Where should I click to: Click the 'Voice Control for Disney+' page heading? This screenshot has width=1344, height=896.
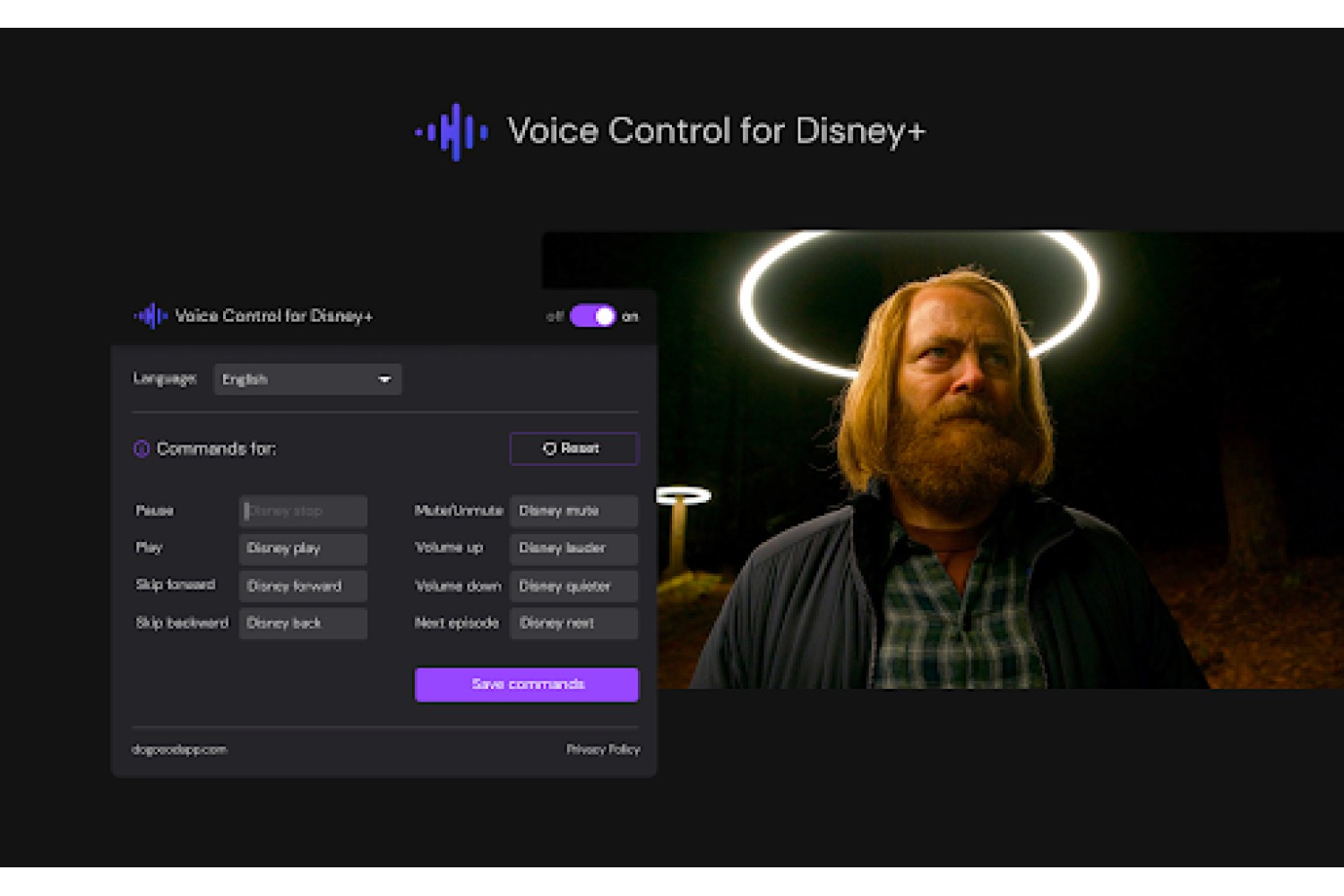click(x=716, y=132)
